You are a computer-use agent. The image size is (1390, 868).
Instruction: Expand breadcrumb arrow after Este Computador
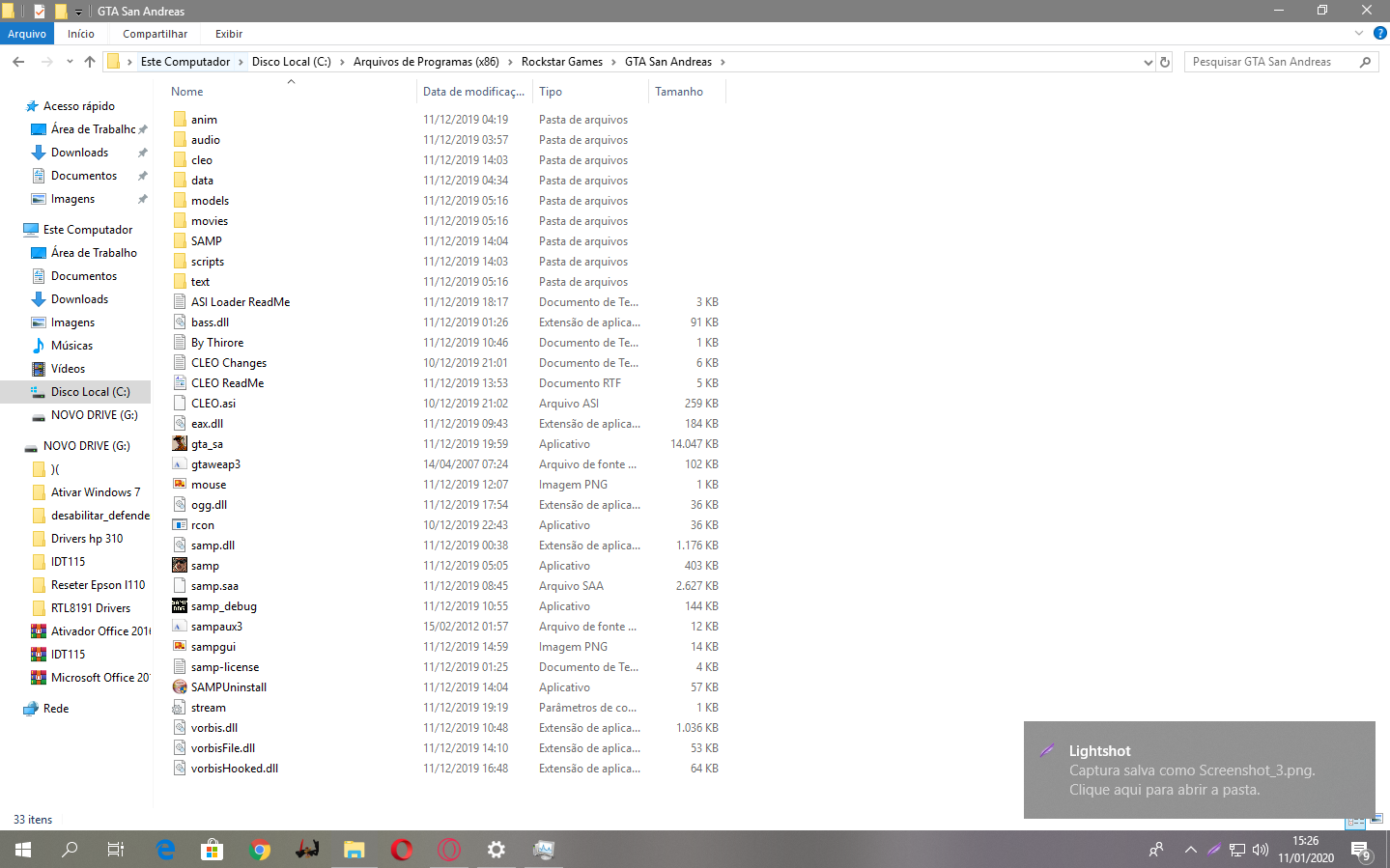point(241,62)
